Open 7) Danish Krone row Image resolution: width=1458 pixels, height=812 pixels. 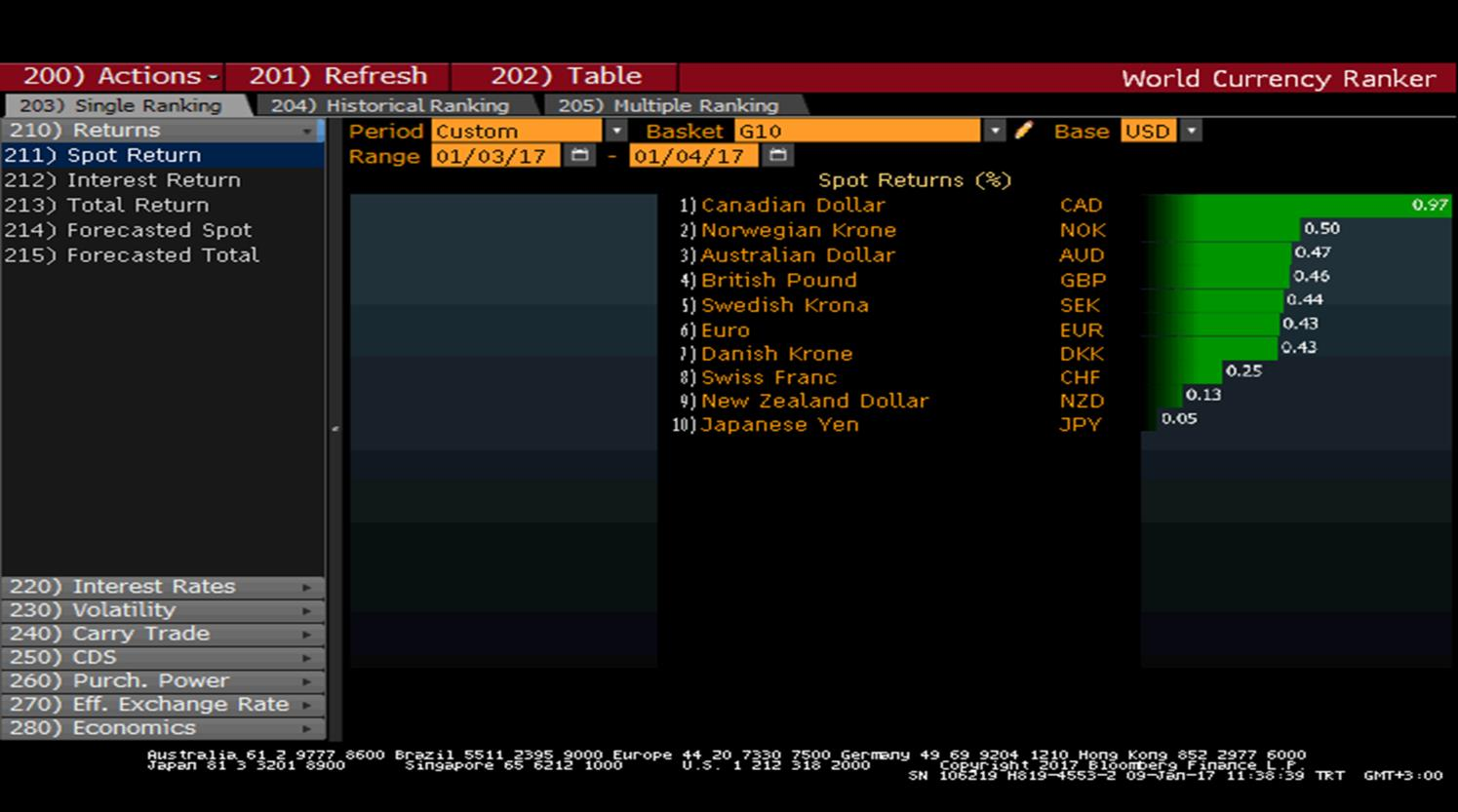(x=767, y=354)
